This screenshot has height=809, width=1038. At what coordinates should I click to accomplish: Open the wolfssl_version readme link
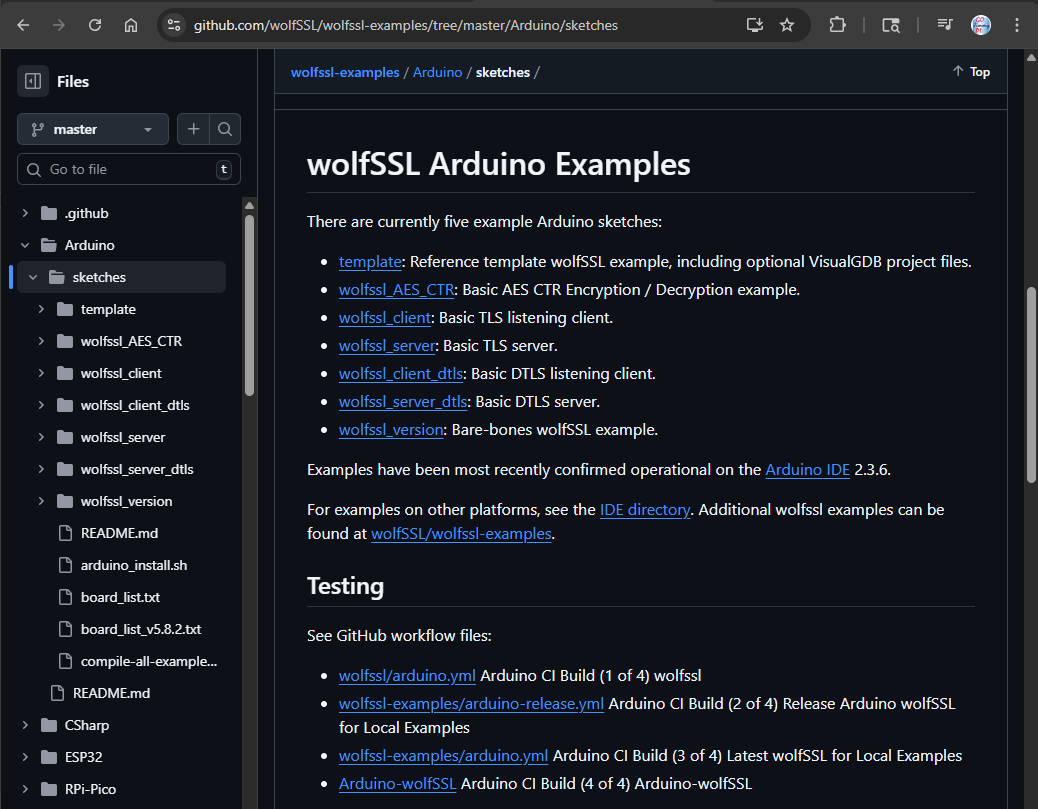click(x=391, y=430)
